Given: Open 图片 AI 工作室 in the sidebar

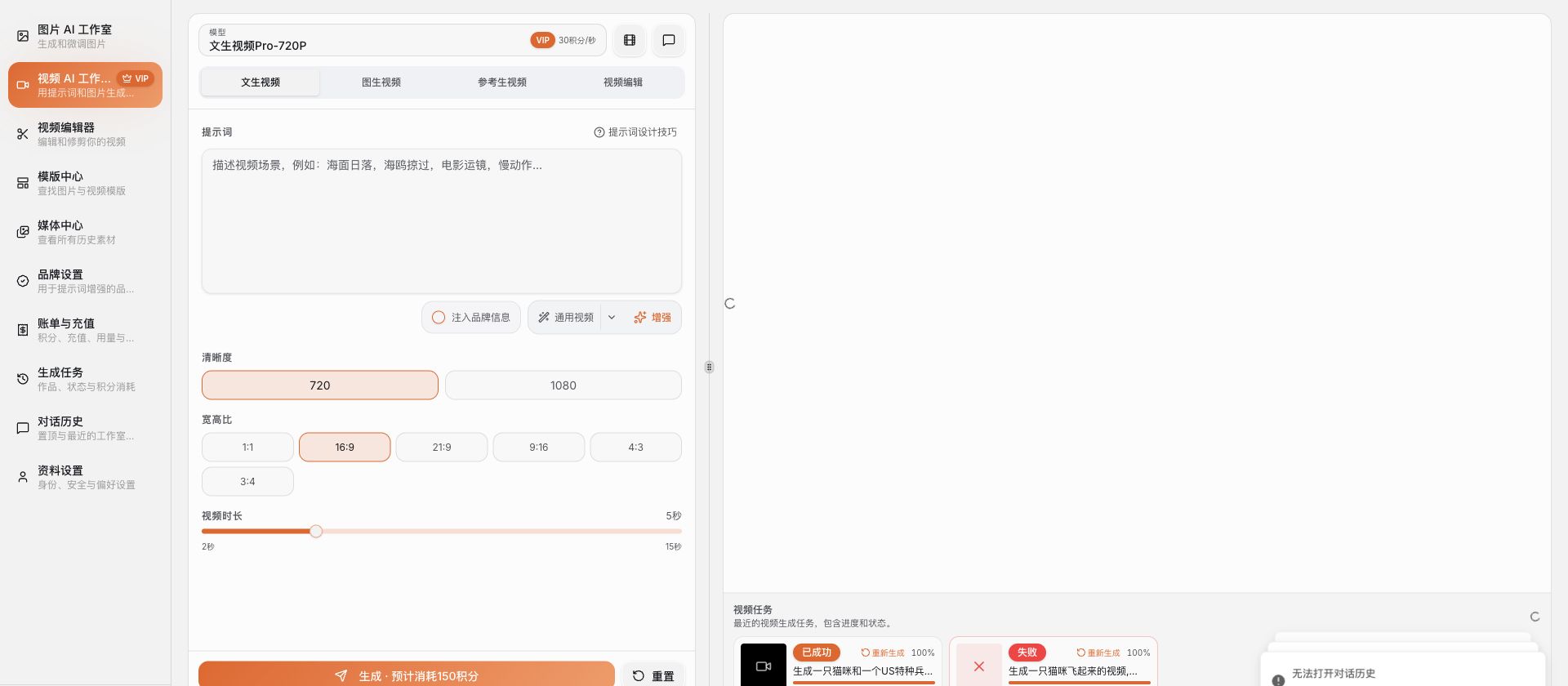Looking at the screenshot, I should pos(85,36).
